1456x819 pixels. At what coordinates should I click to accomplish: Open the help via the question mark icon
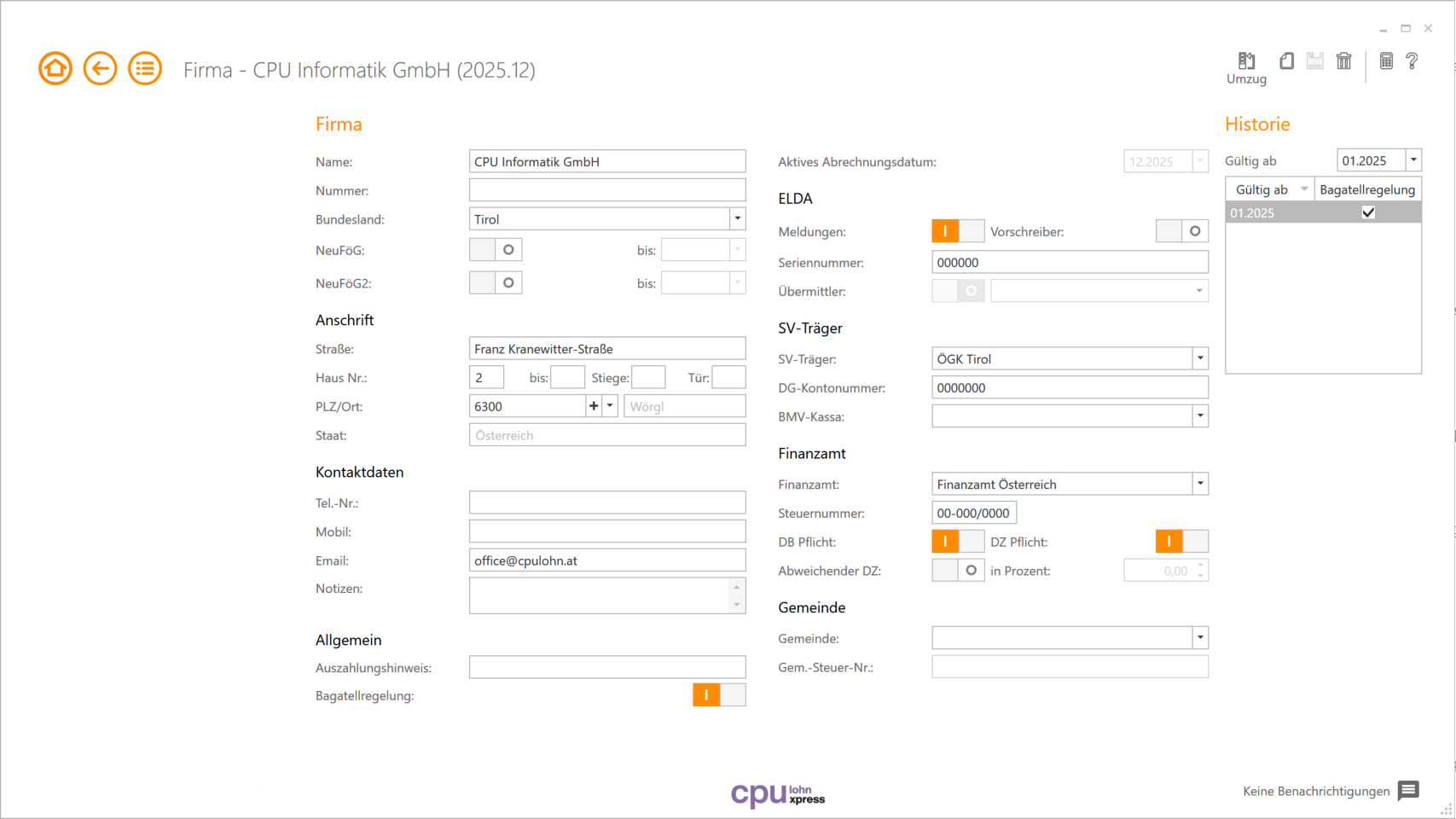(1412, 61)
